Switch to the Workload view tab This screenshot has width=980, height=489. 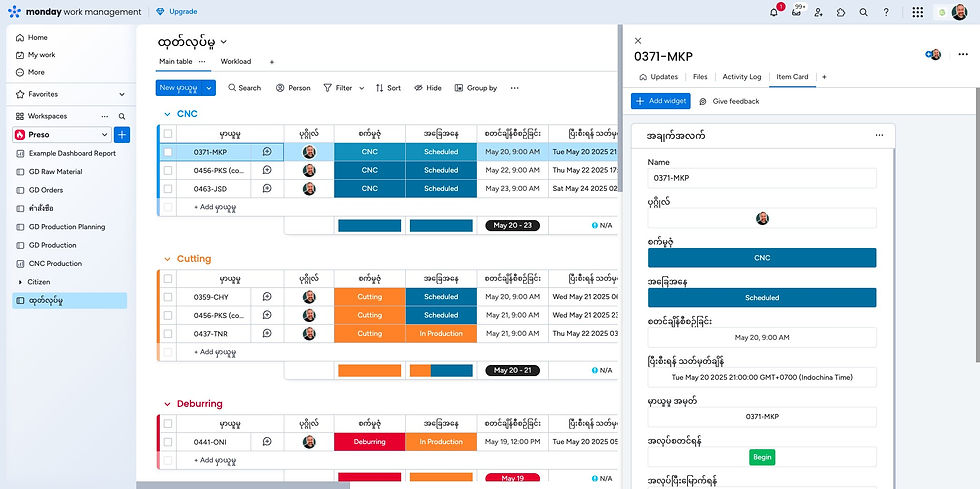(x=236, y=61)
